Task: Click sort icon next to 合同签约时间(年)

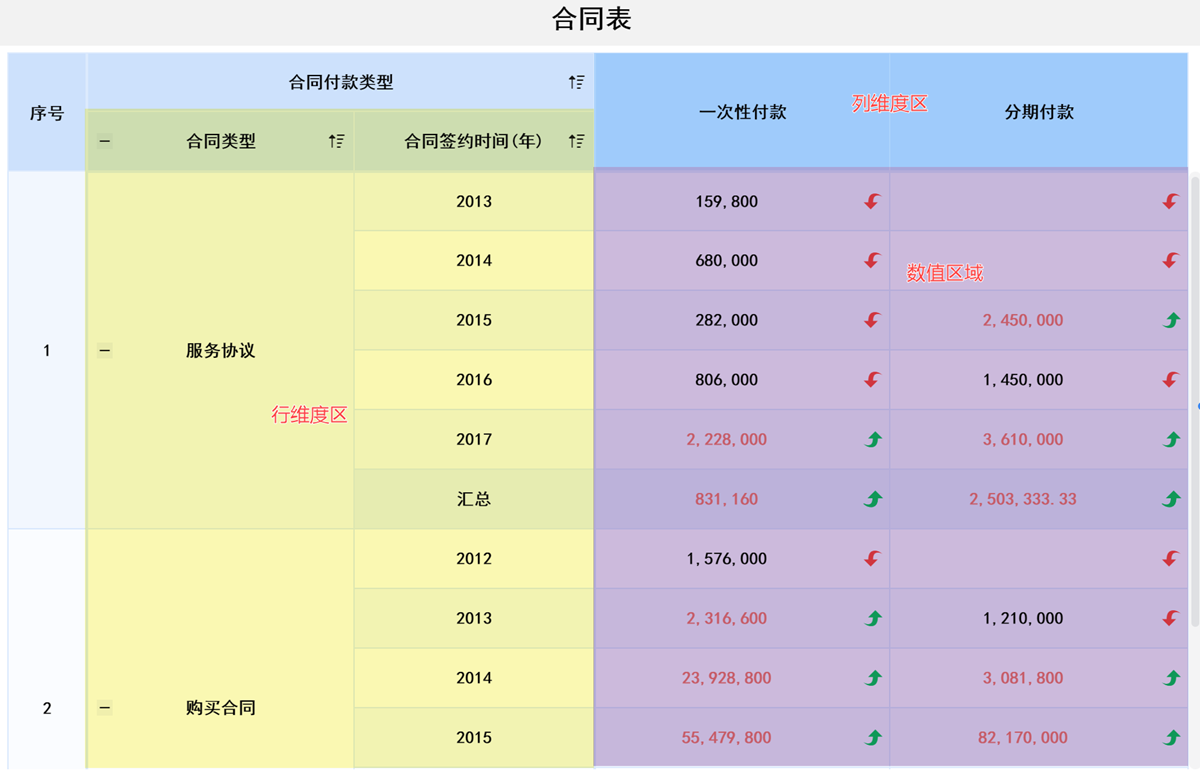Action: [576, 141]
